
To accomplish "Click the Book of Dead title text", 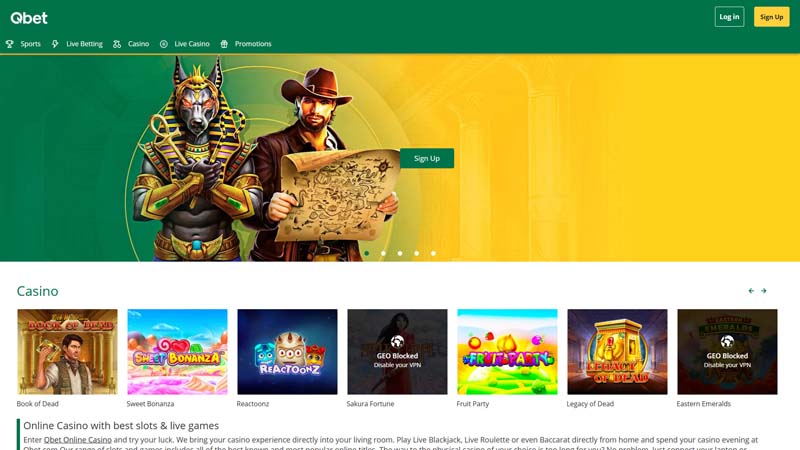I will click(38, 404).
